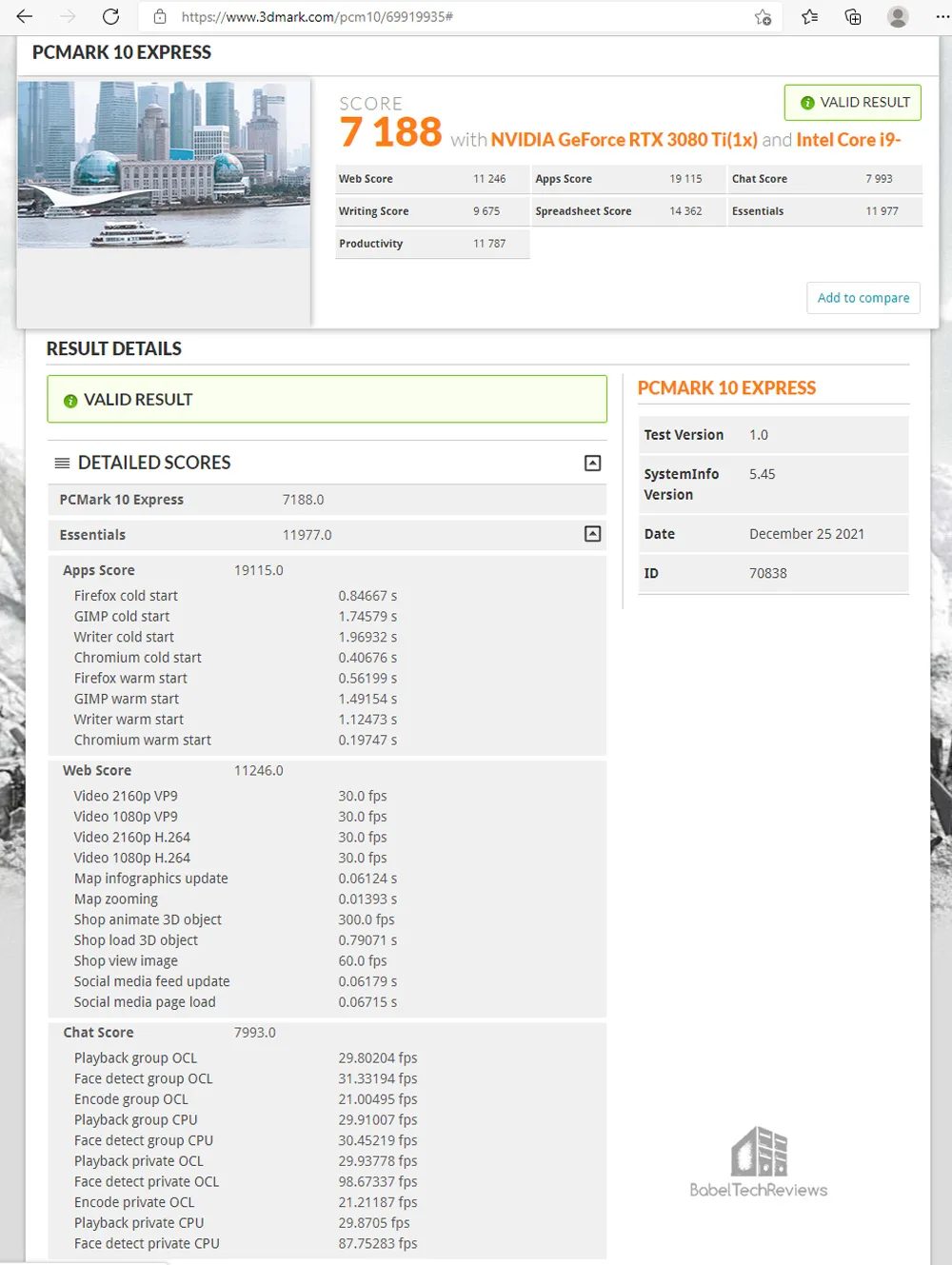Click the GIMP cold start row
Image resolution: width=952 pixels, height=1265 pixels.
[327, 617]
